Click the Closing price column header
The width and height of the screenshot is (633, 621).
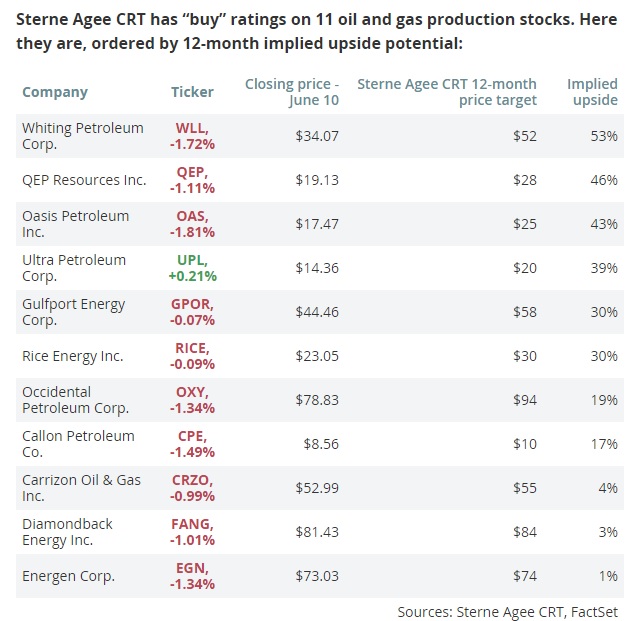pyautogui.click(x=291, y=92)
